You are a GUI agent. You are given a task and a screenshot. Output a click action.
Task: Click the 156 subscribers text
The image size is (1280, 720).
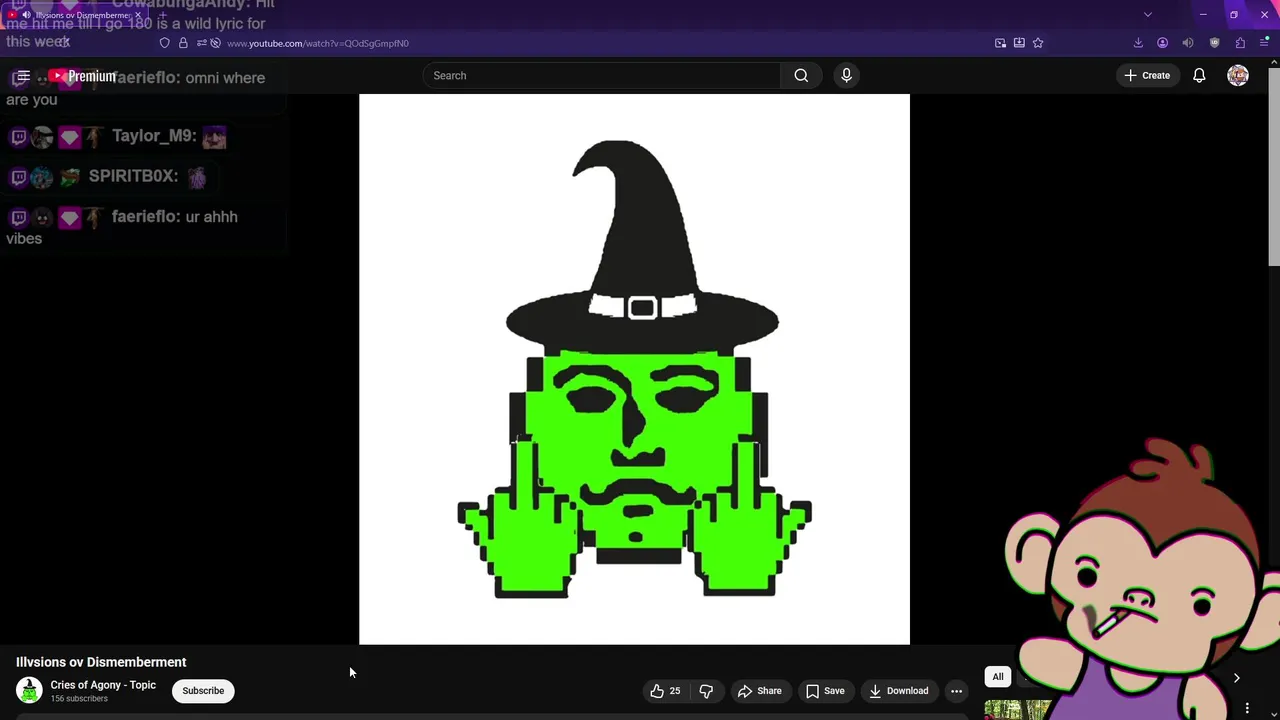coord(79,699)
